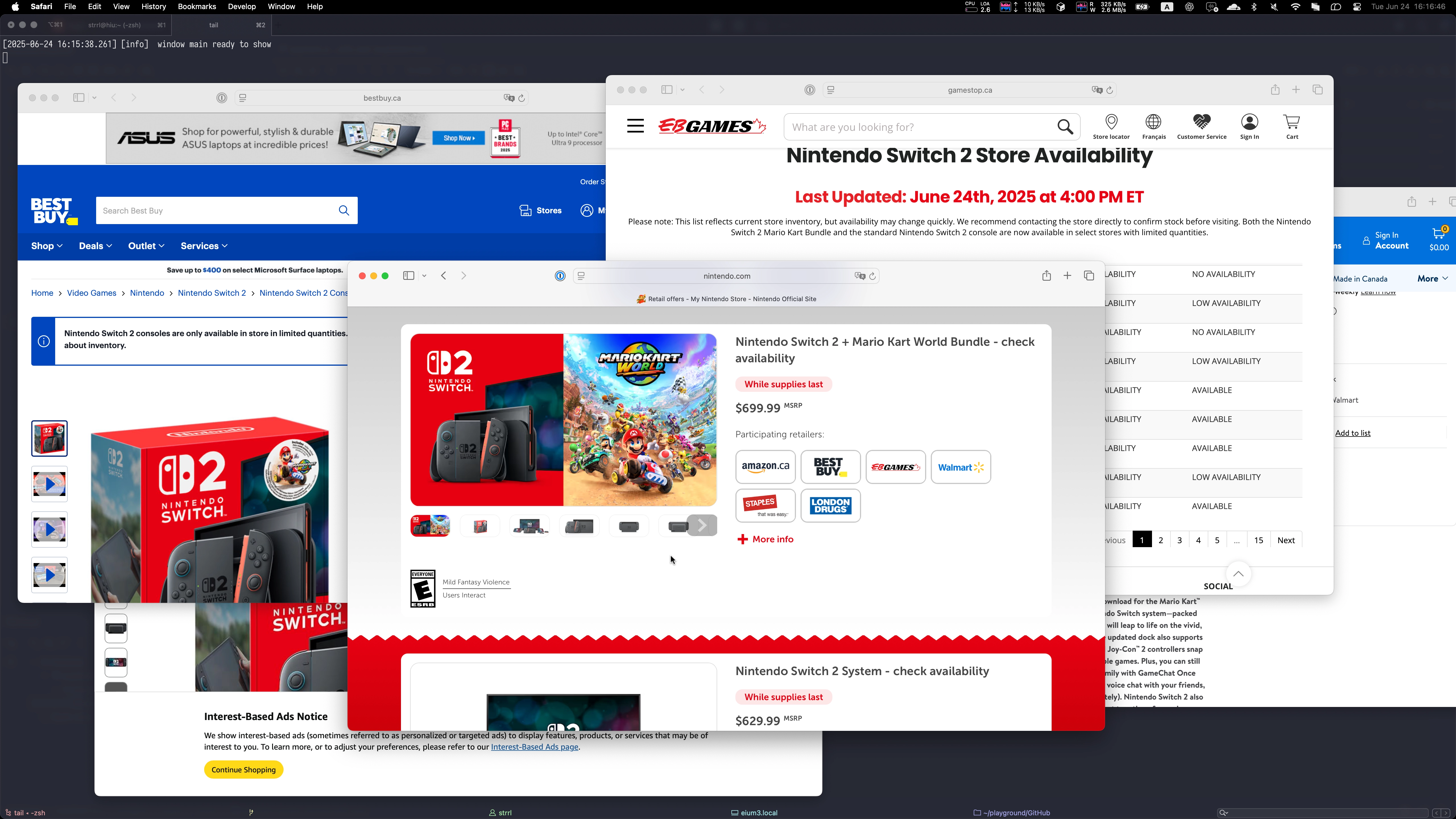The image size is (1456, 819).
Task: Open the EB Games store locator
Action: (1111, 125)
